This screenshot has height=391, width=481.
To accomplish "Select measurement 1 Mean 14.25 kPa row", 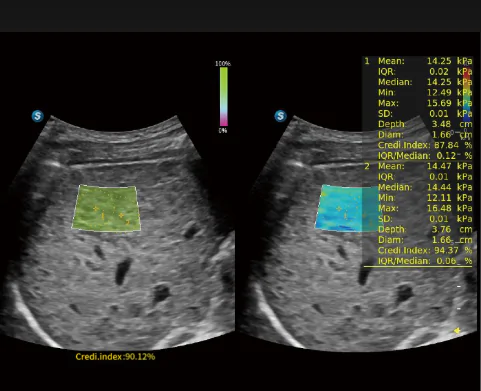I will (x=419, y=61).
